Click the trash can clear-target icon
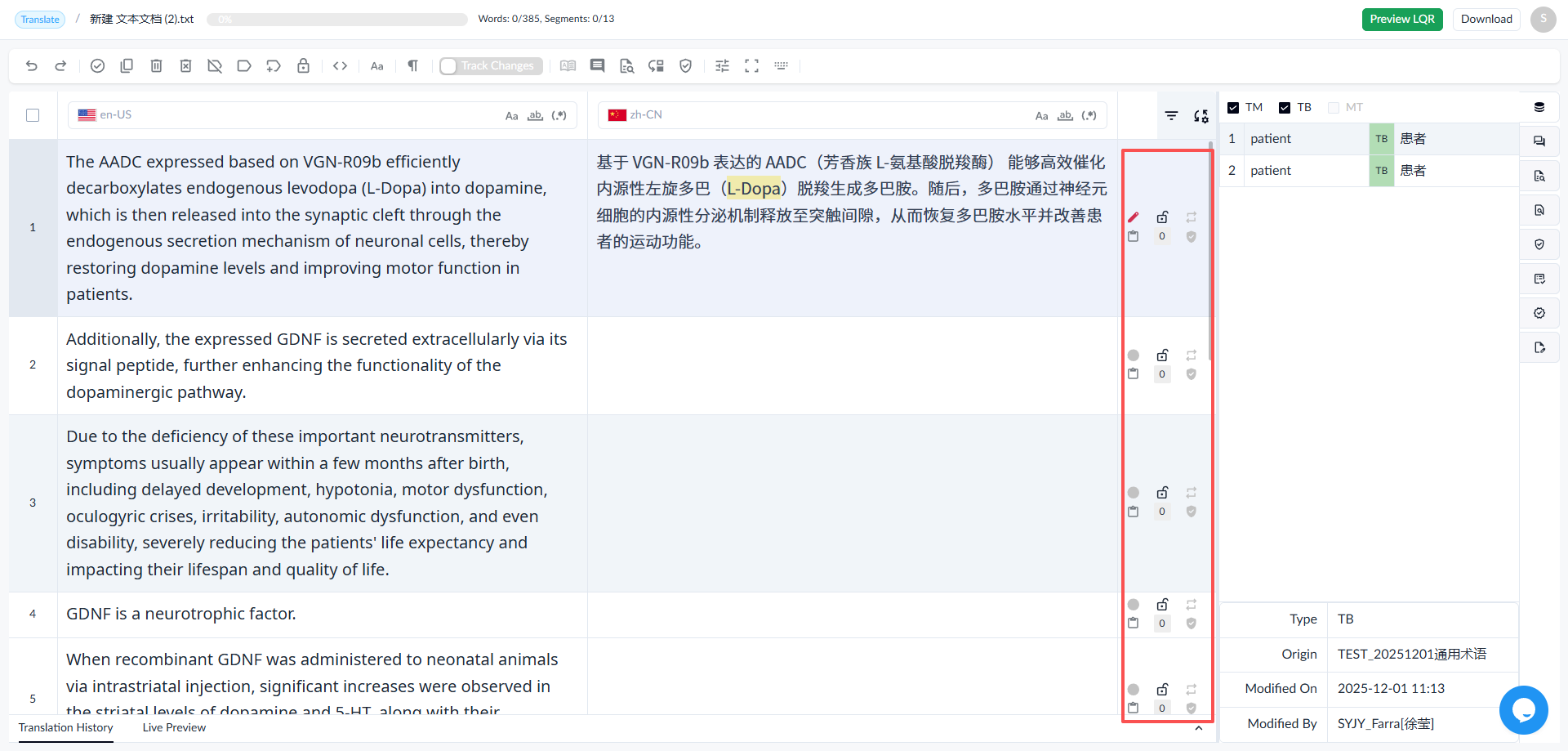This screenshot has width=1568, height=751. click(x=156, y=66)
